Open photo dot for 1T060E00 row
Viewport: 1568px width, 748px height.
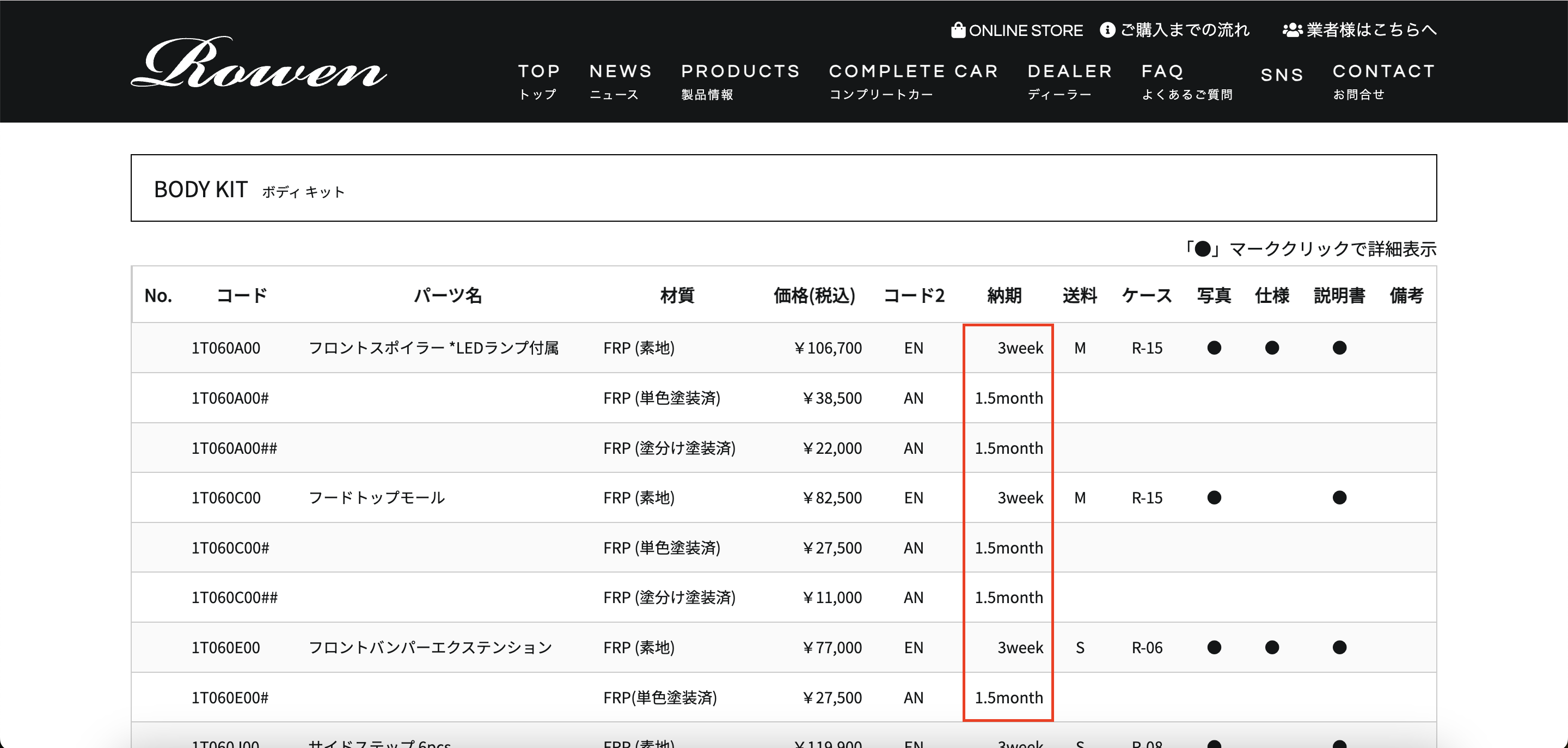tap(1214, 648)
